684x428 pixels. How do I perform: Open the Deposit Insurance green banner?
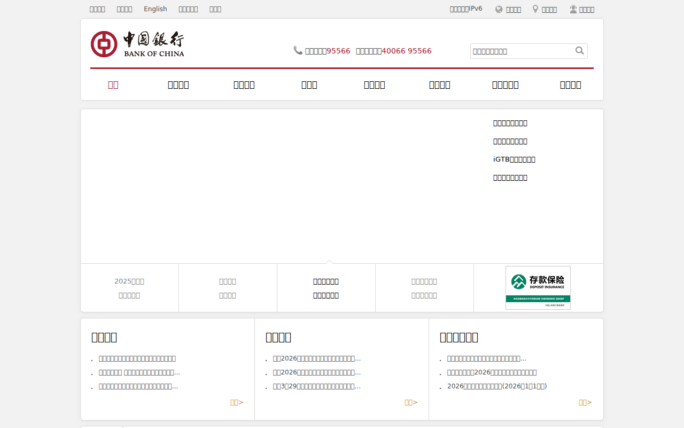coord(538,287)
